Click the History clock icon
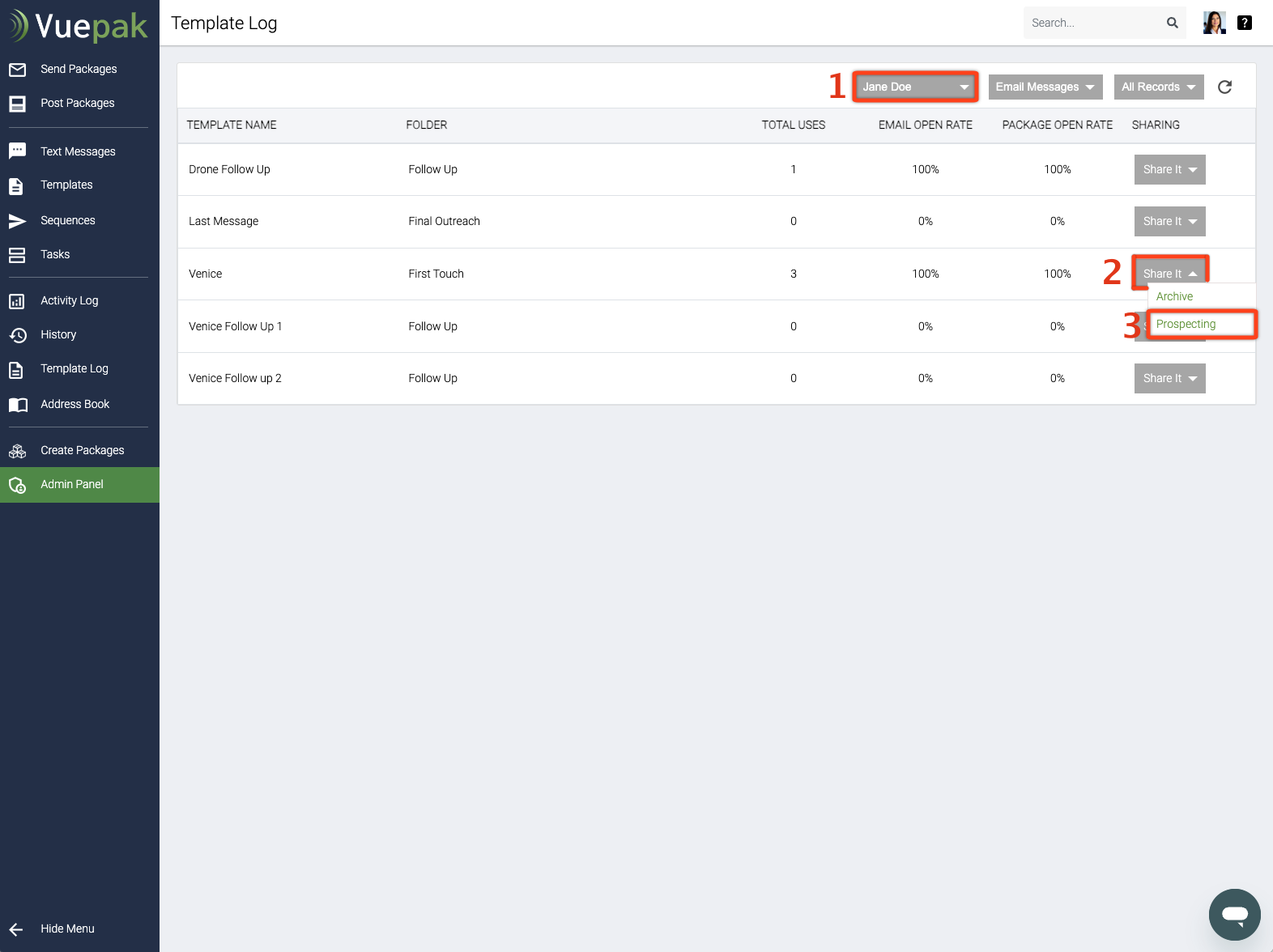 17,335
